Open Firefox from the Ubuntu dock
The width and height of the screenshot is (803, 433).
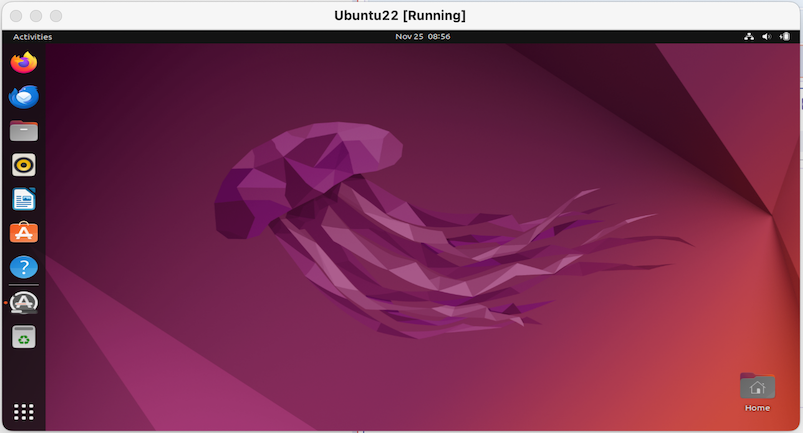pyautogui.click(x=24, y=62)
